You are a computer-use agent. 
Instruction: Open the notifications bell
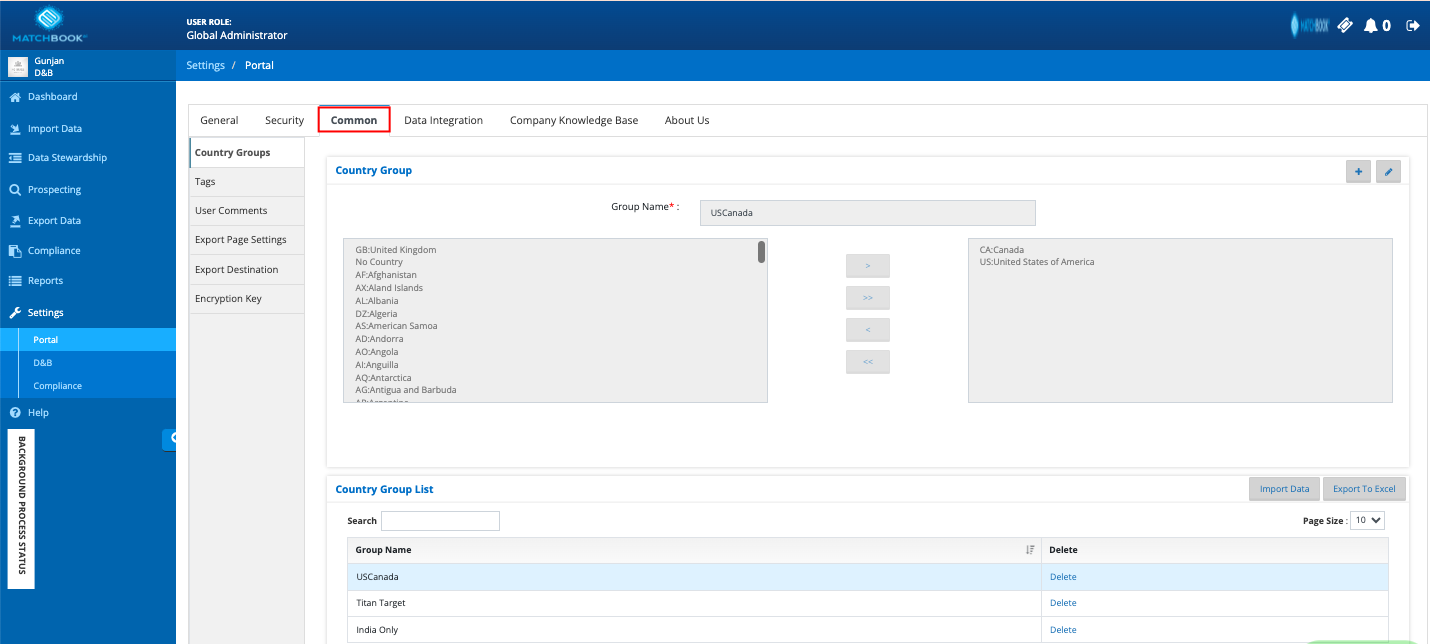pos(1370,25)
